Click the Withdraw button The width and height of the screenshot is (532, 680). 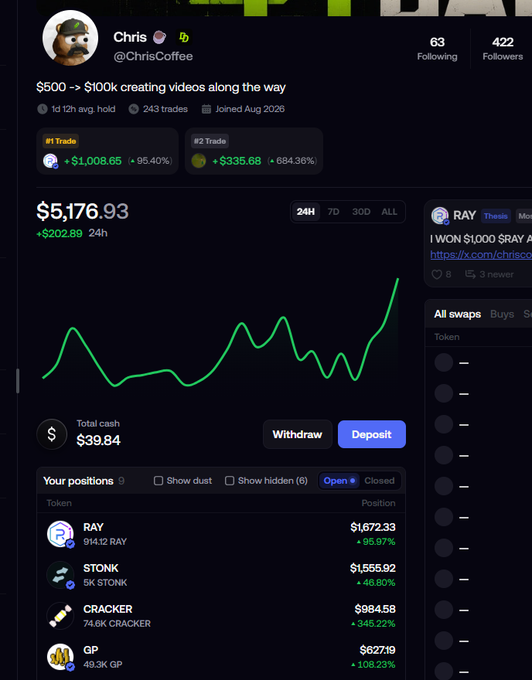[297, 434]
